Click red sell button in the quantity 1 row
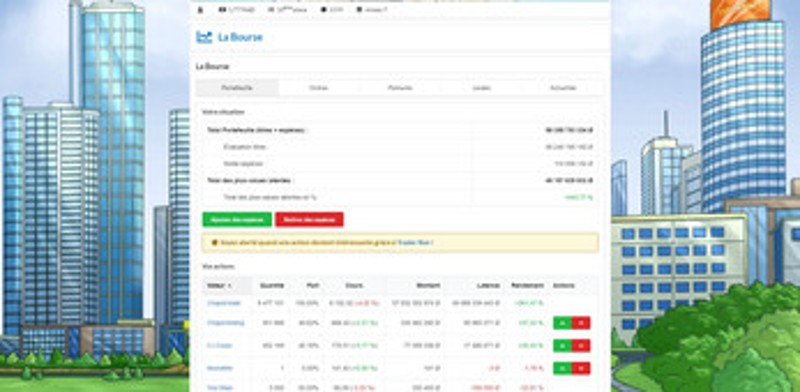 pos(581,368)
